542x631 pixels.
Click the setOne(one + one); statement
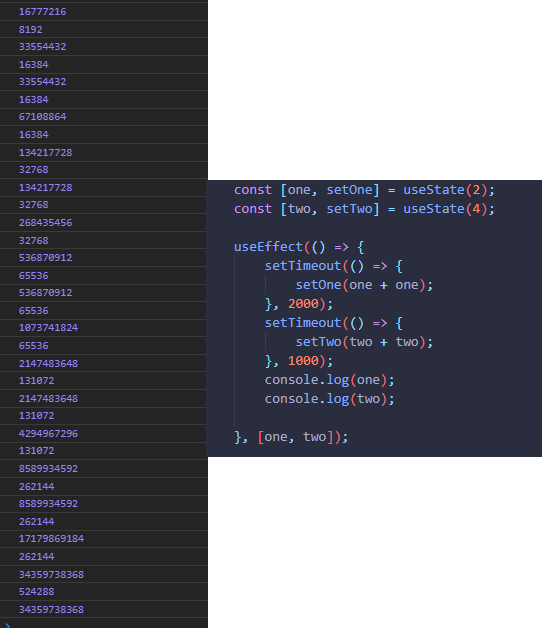364,285
